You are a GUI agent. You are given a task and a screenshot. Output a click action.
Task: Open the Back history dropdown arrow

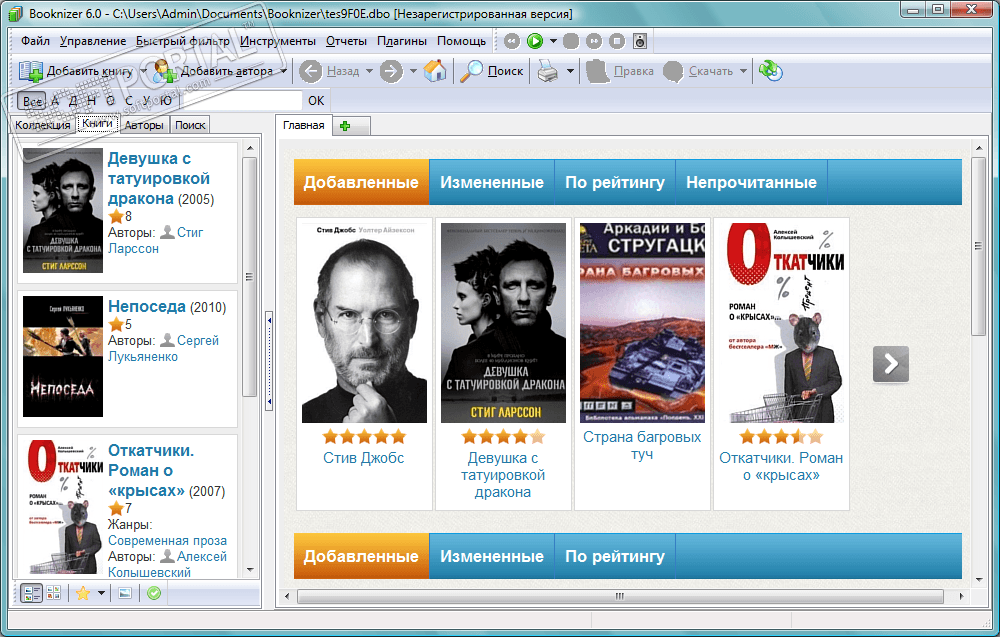point(369,71)
